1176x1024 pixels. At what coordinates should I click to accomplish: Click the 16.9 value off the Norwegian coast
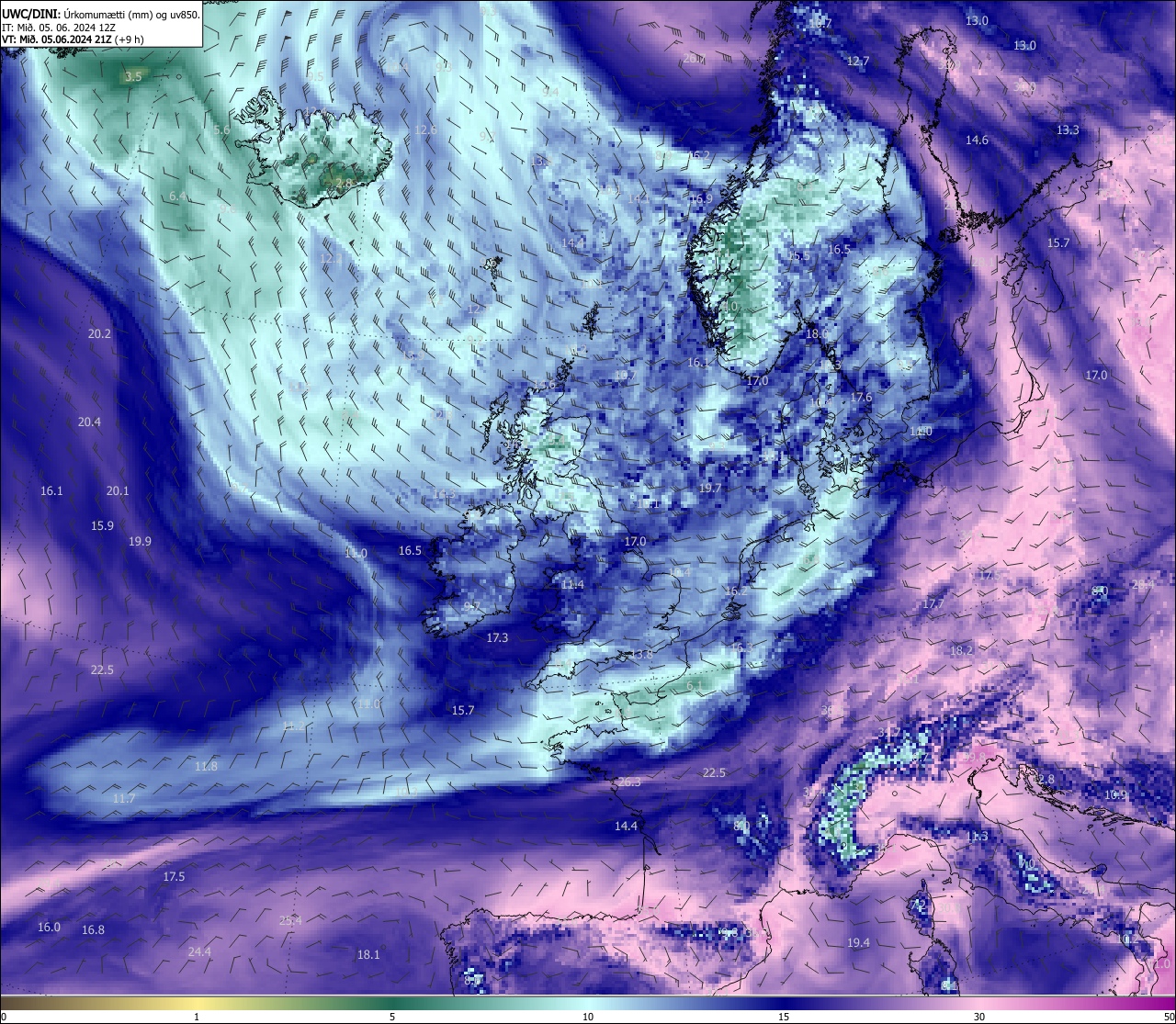point(701,198)
